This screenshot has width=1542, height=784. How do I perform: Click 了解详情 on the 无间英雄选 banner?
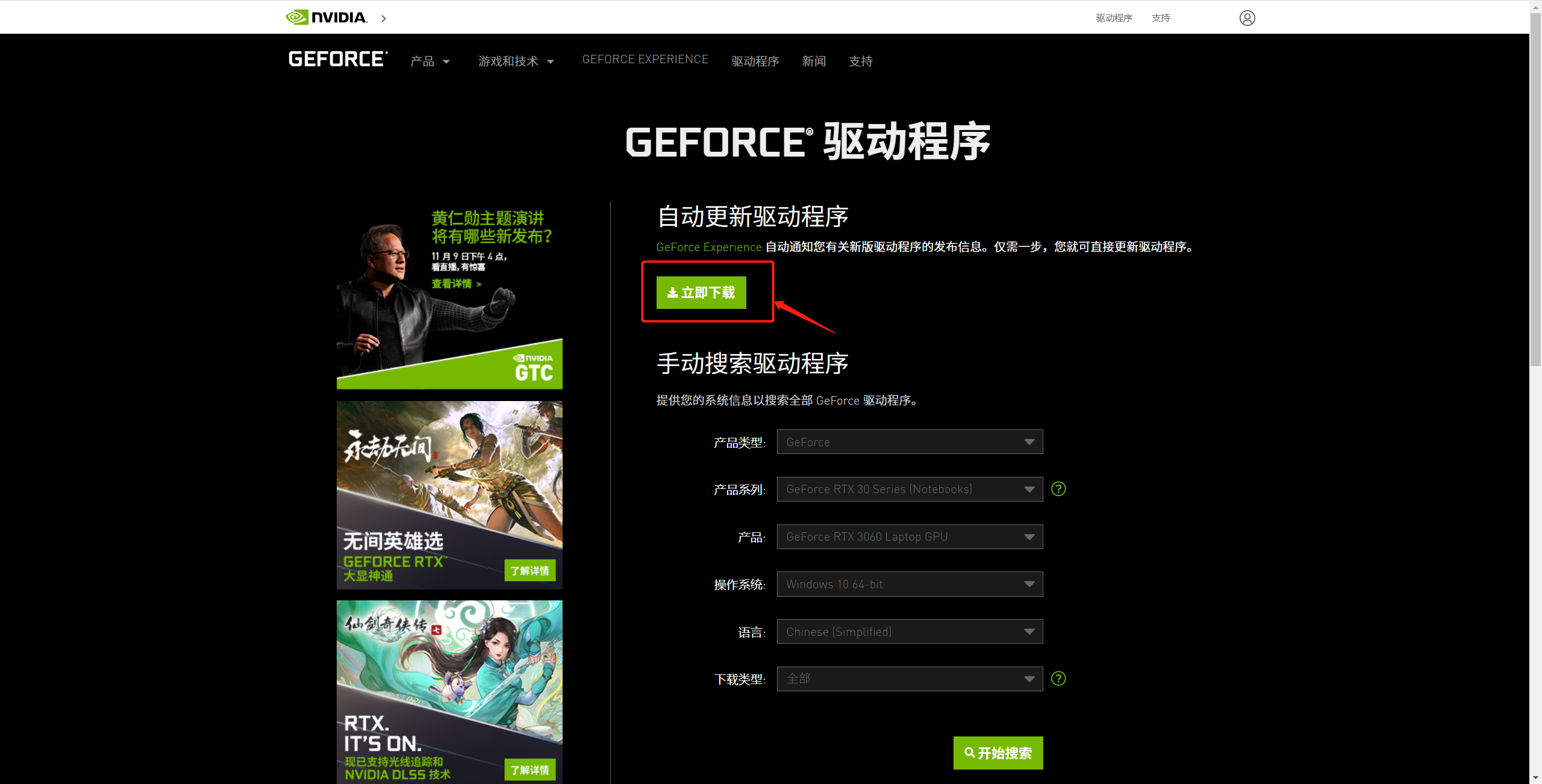[529, 570]
